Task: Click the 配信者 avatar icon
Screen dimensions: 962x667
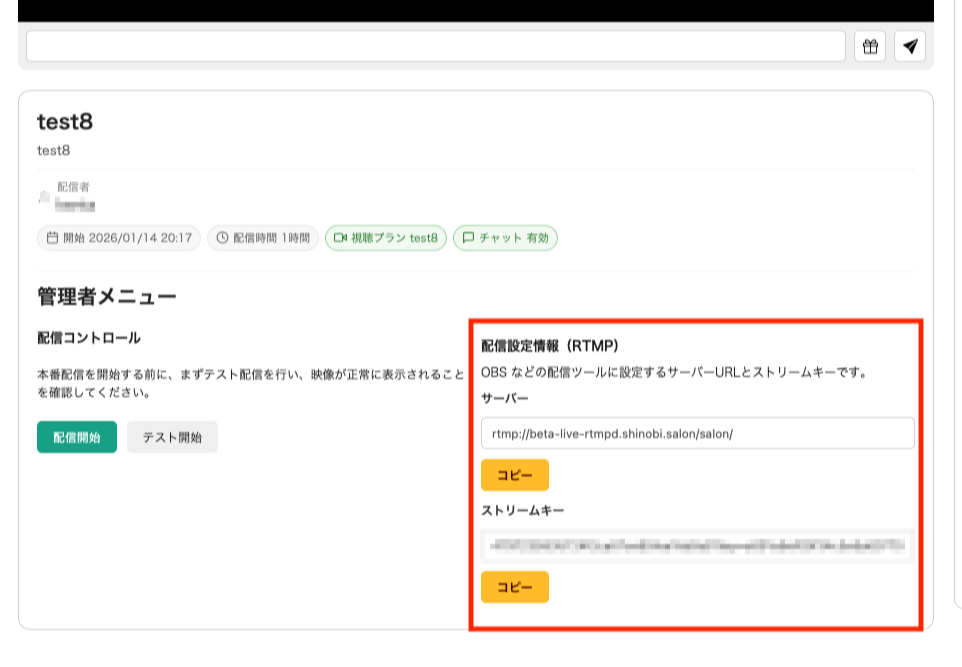Action: pos(44,198)
